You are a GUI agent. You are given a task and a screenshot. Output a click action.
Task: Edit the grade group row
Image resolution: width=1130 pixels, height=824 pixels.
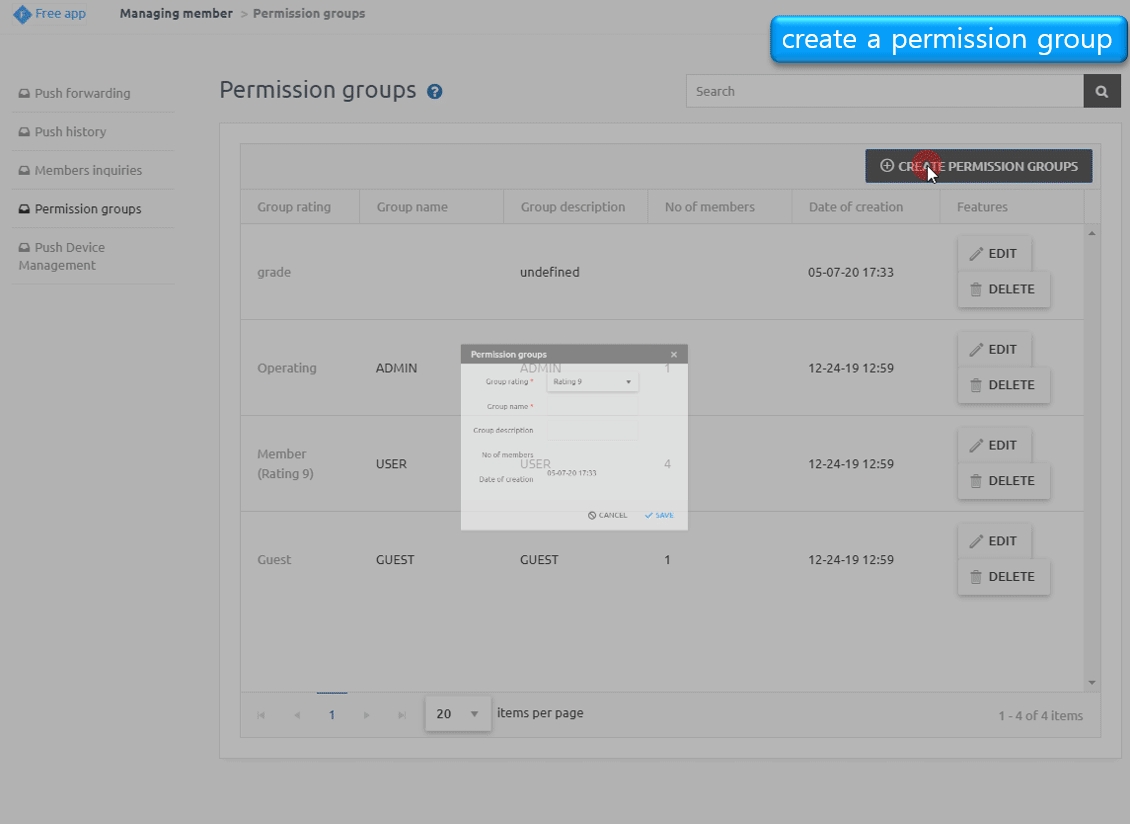click(x=995, y=254)
